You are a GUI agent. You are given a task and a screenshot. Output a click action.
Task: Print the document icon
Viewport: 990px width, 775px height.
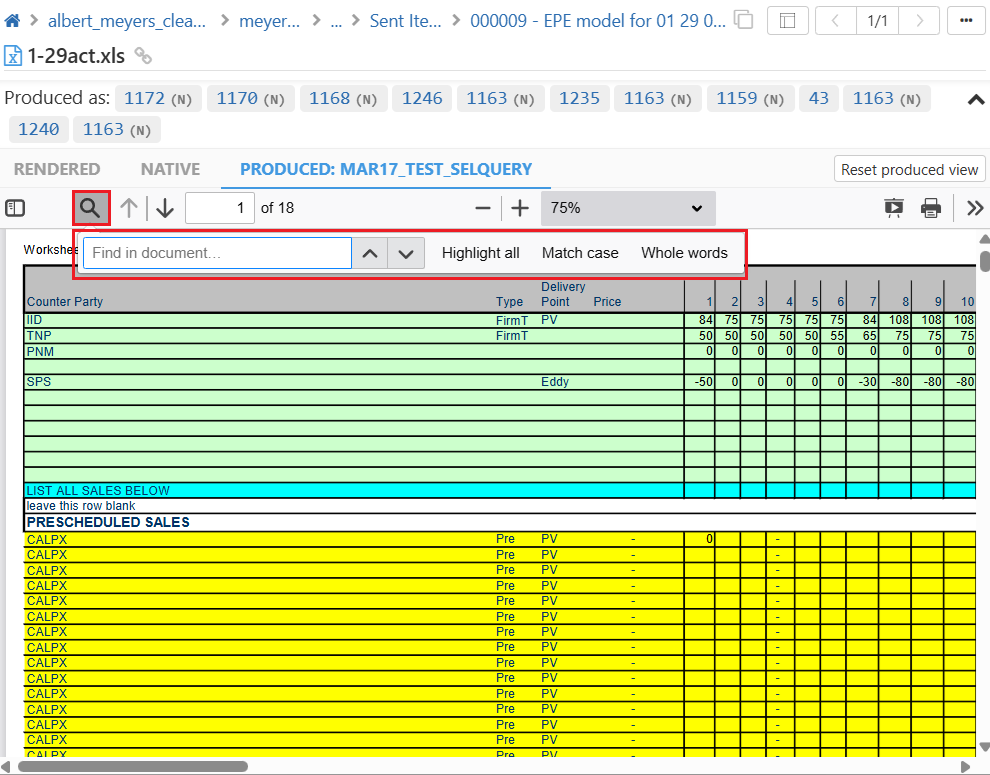pos(930,208)
